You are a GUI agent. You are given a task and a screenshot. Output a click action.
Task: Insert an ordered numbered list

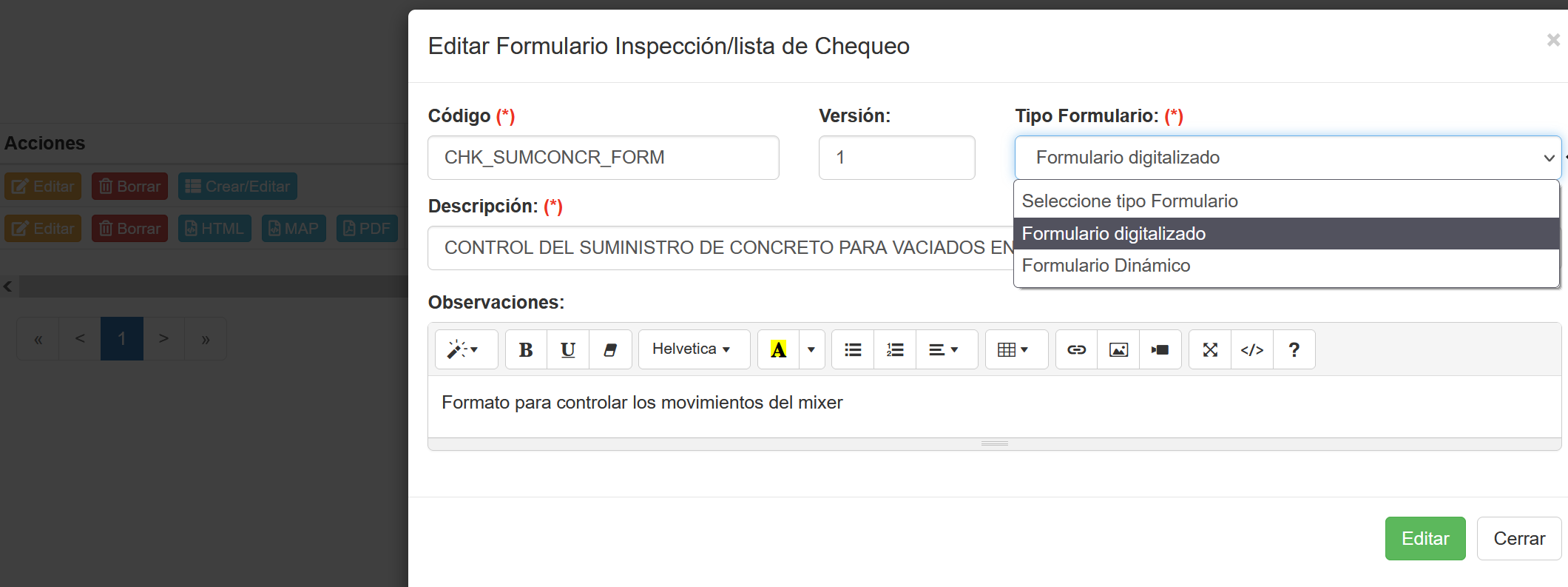[x=895, y=349]
